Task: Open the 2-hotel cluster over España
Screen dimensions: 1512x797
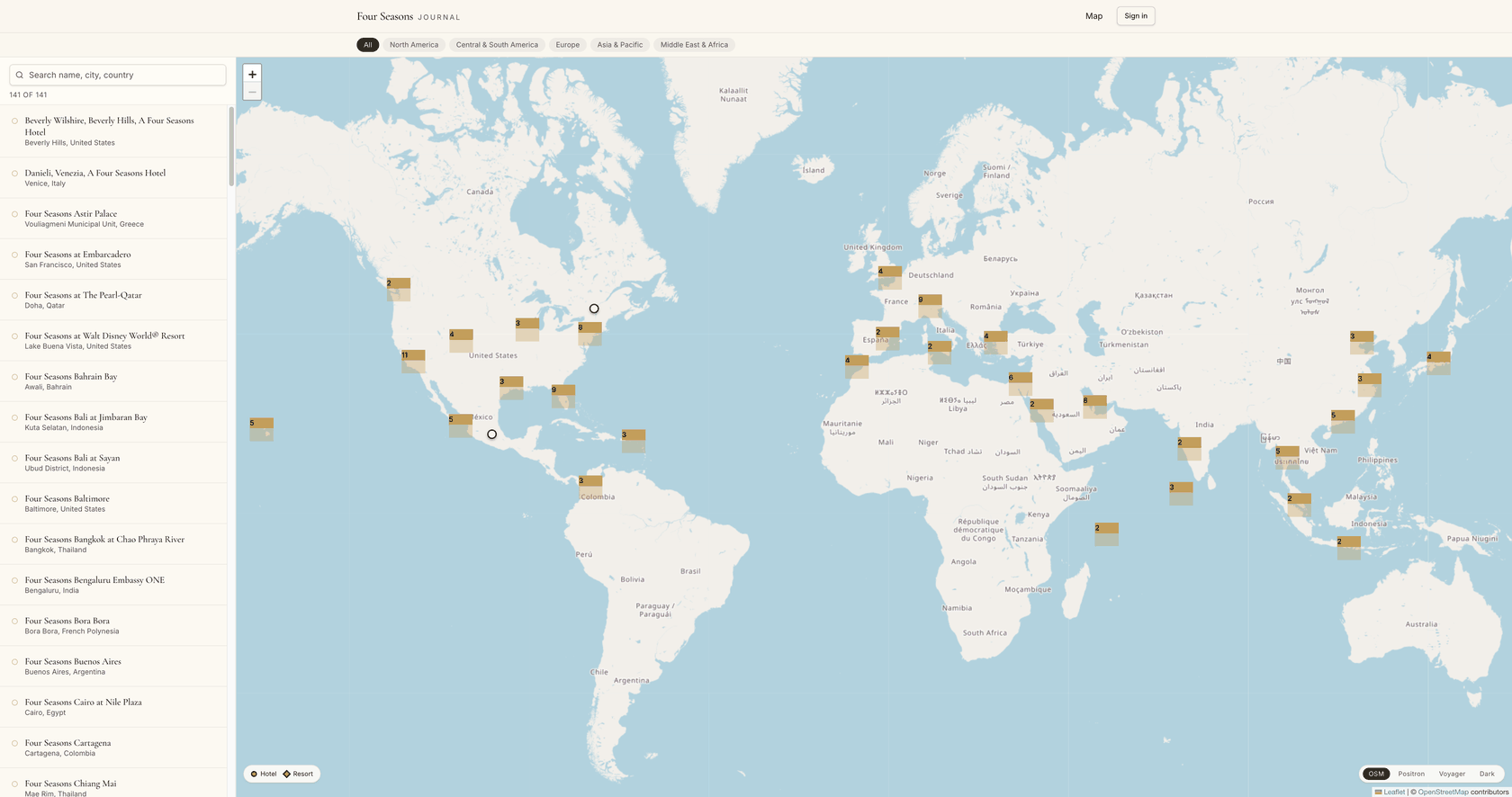Action: coord(887,338)
